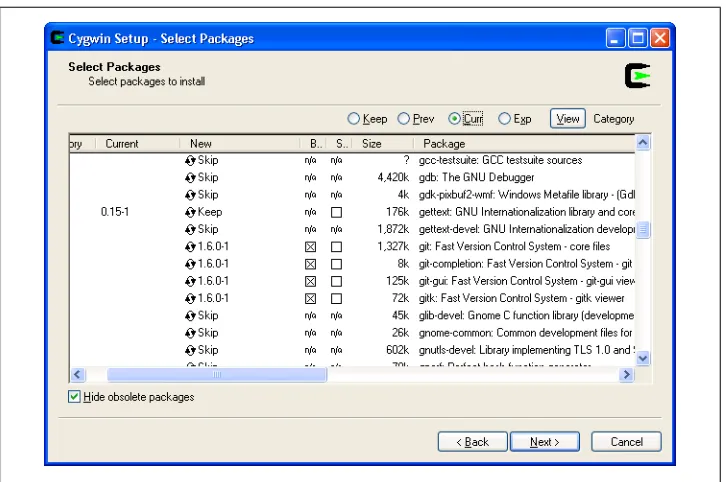The height and width of the screenshot is (482, 726).
Task: Uncheck binary checkbox for git-completion
Action: point(311,264)
